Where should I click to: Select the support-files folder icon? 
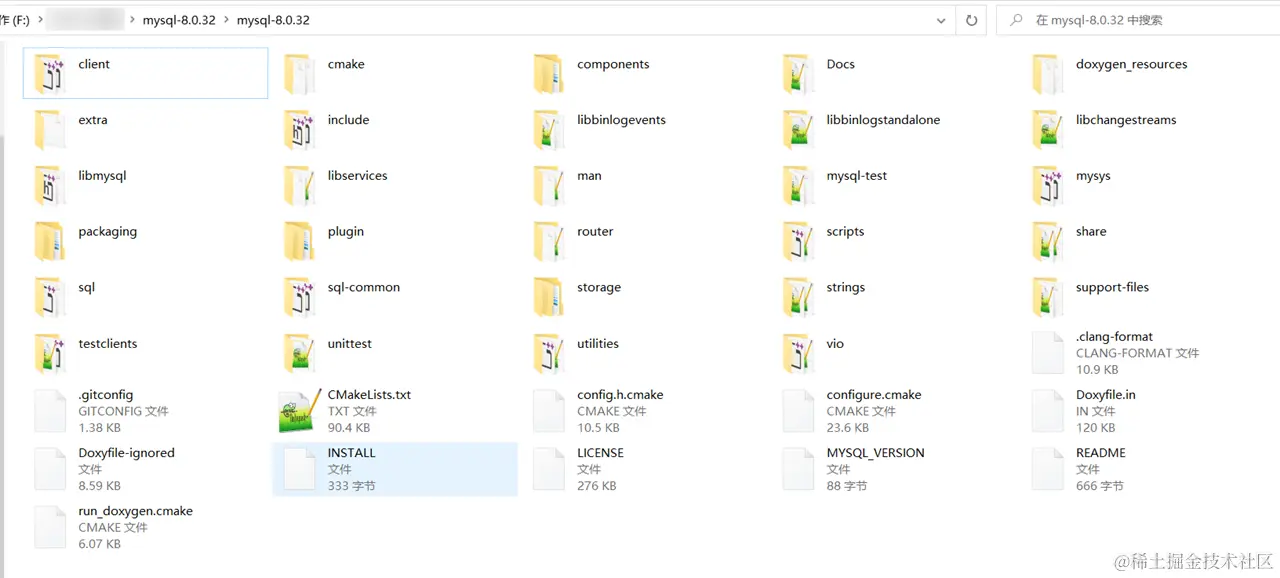click(1048, 298)
